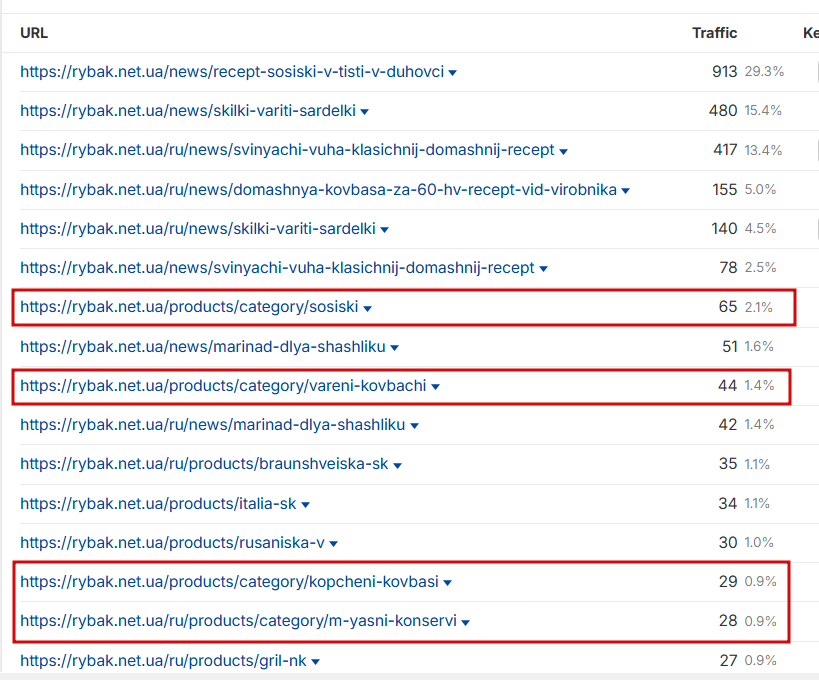Select traffic value 27
The height and width of the screenshot is (680, 819).
729,661
